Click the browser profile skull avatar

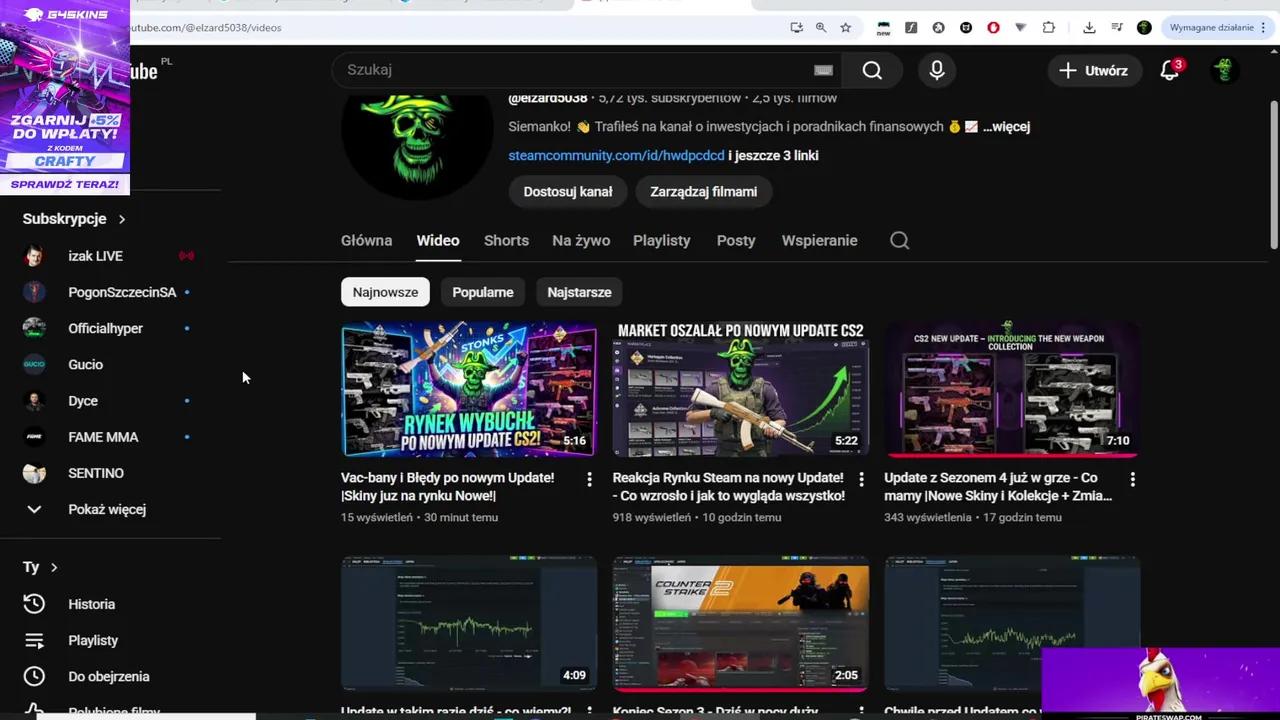coord(1144,28)
